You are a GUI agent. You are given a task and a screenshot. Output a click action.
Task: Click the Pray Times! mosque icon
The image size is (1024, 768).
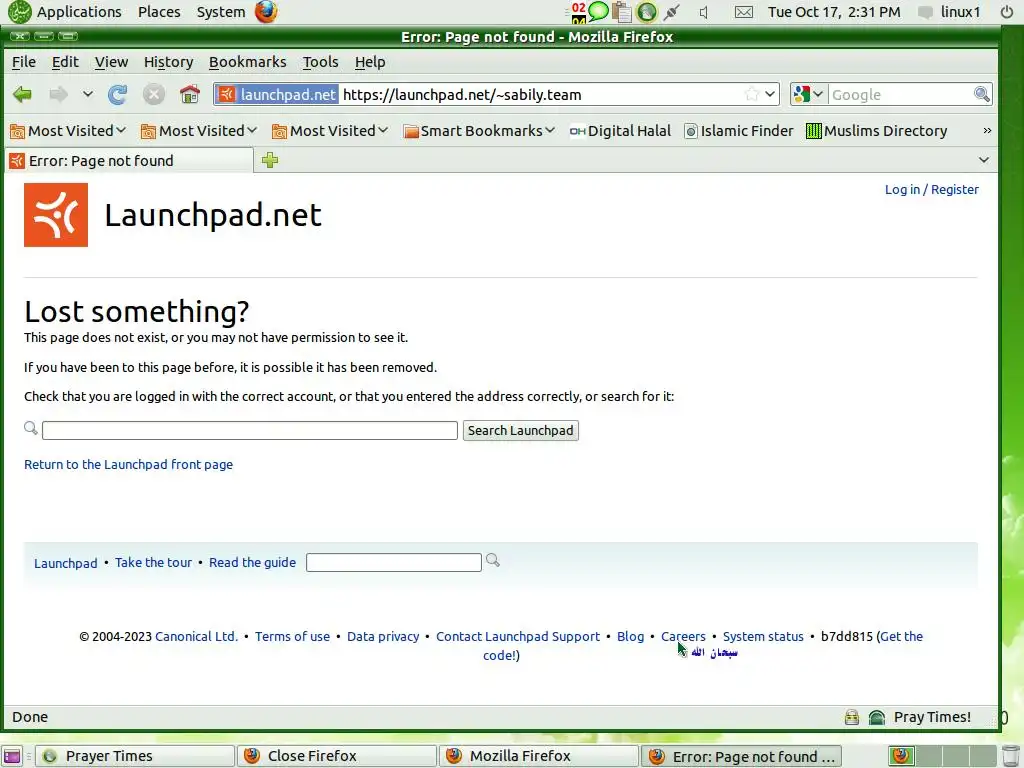pyautogui.click(x=876, y=717)
